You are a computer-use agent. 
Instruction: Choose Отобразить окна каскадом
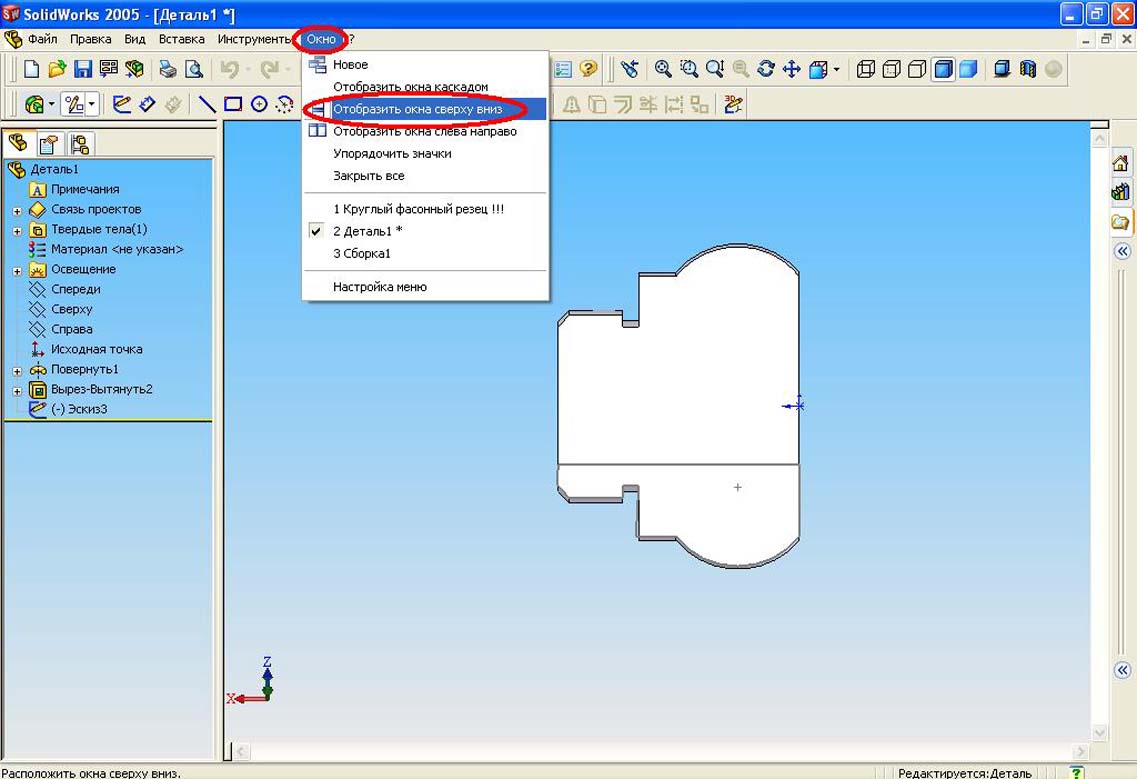(x=425, y=87)
